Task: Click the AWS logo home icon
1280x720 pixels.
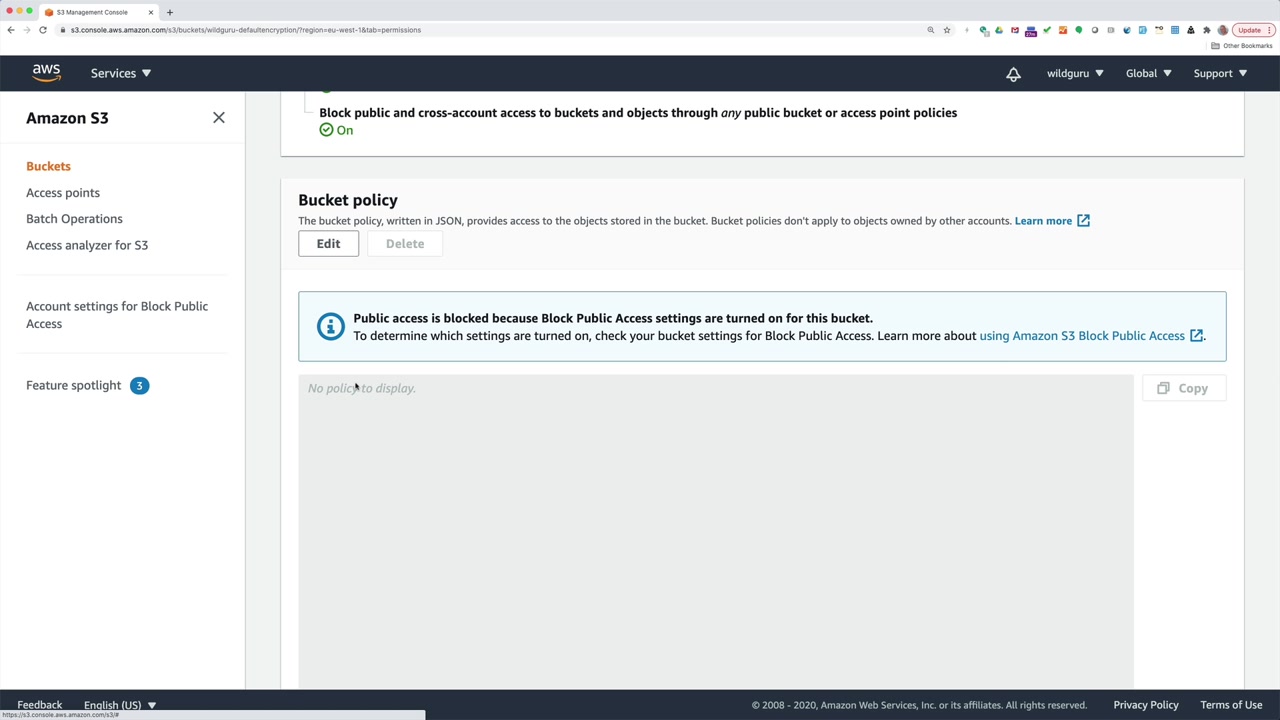Action: tap(46, 73)
